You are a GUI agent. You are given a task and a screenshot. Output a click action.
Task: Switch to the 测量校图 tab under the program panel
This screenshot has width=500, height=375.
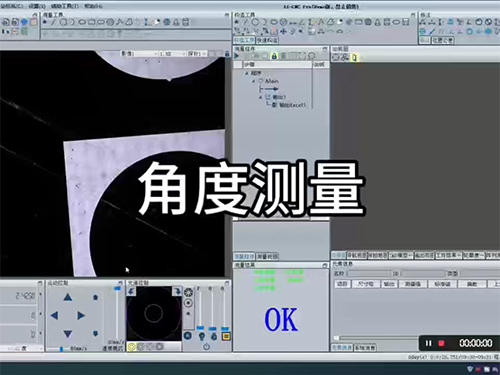click(267, 256)
